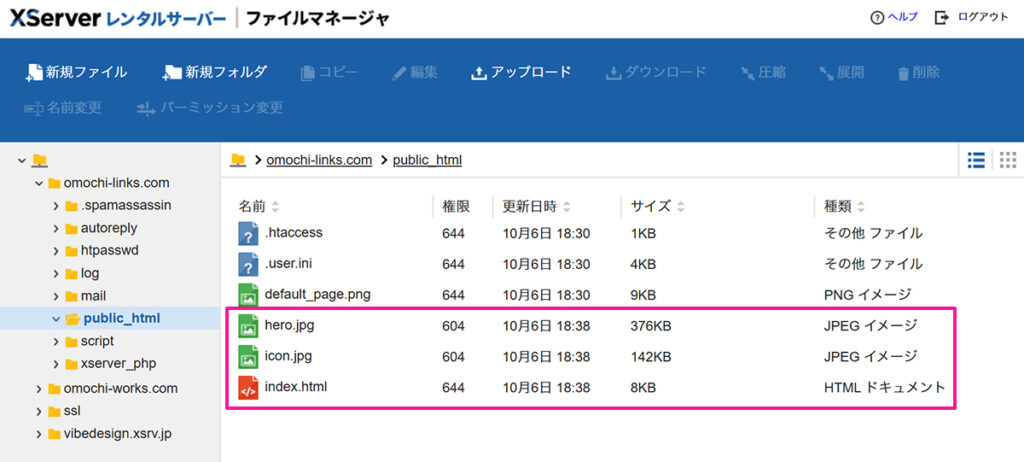Click the Upload toolbar icon
1024x462 pixels.
tap(478, 72)
